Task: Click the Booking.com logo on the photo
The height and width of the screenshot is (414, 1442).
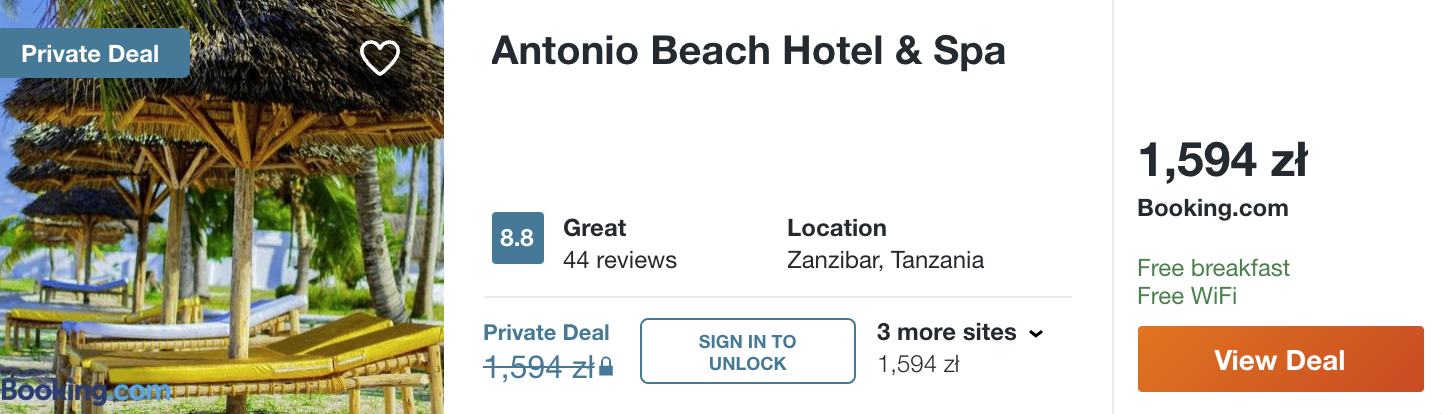Action: pos(86,391)
